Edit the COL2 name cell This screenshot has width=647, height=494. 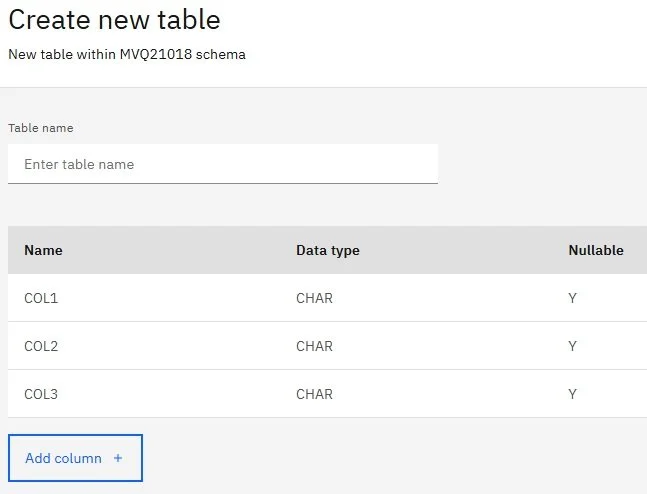pyautogui.click(x=42, y=346)
